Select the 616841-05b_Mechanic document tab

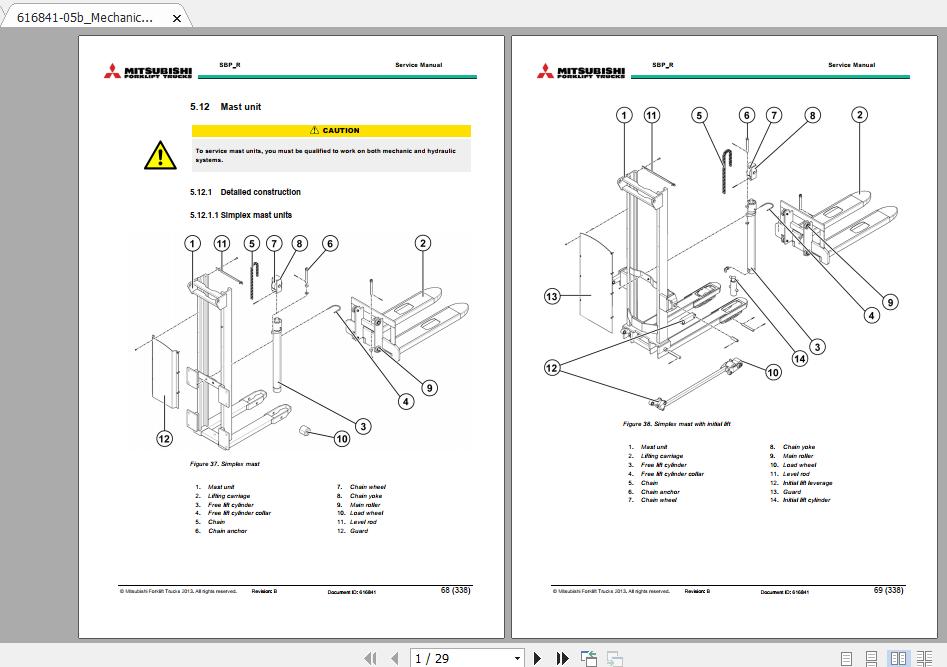[x=97, y=17]
